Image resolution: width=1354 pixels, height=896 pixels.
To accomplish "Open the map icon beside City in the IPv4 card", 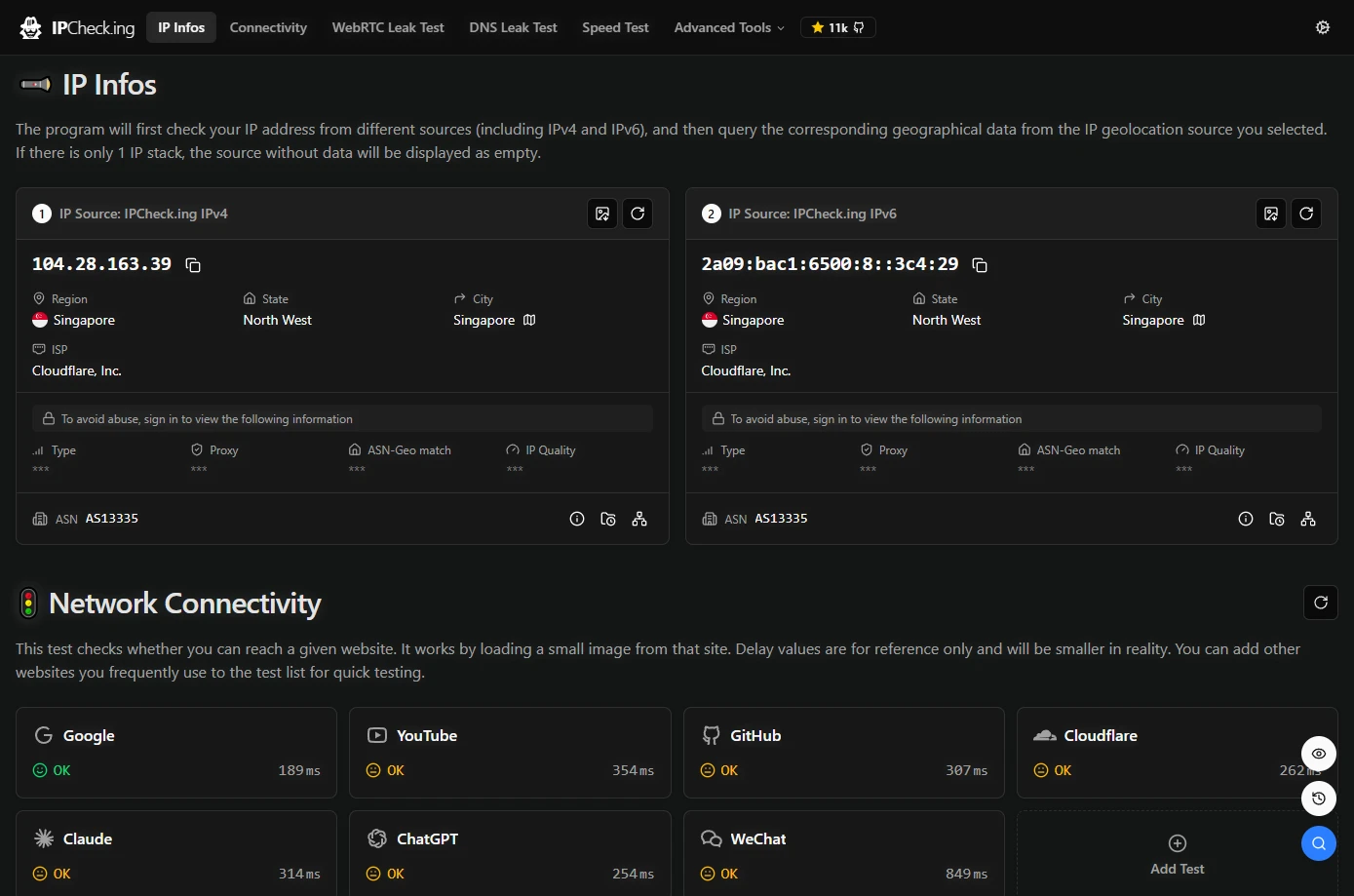I will point(529,320).
